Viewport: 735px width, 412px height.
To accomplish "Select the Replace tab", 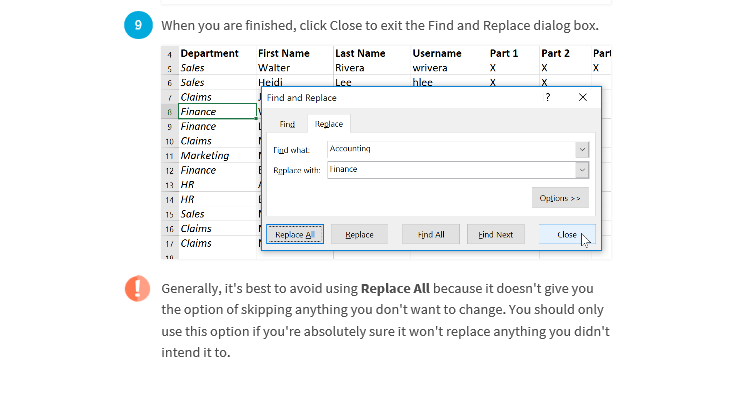I will (329, 124).
